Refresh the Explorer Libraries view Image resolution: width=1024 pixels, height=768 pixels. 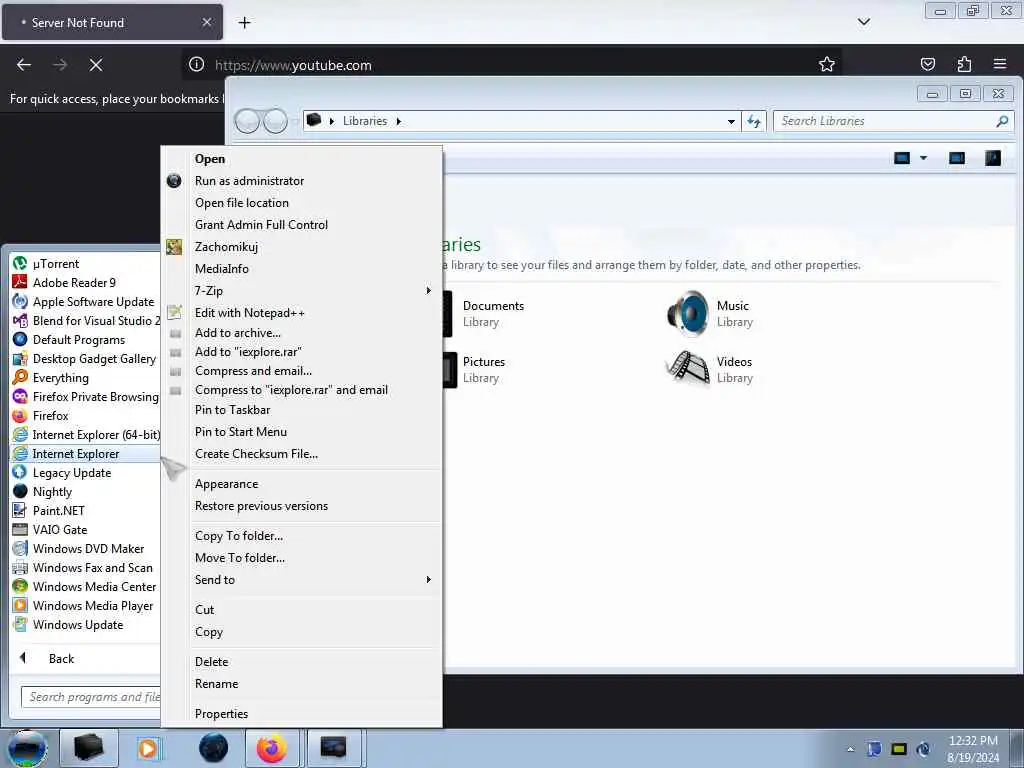[754, 121]
